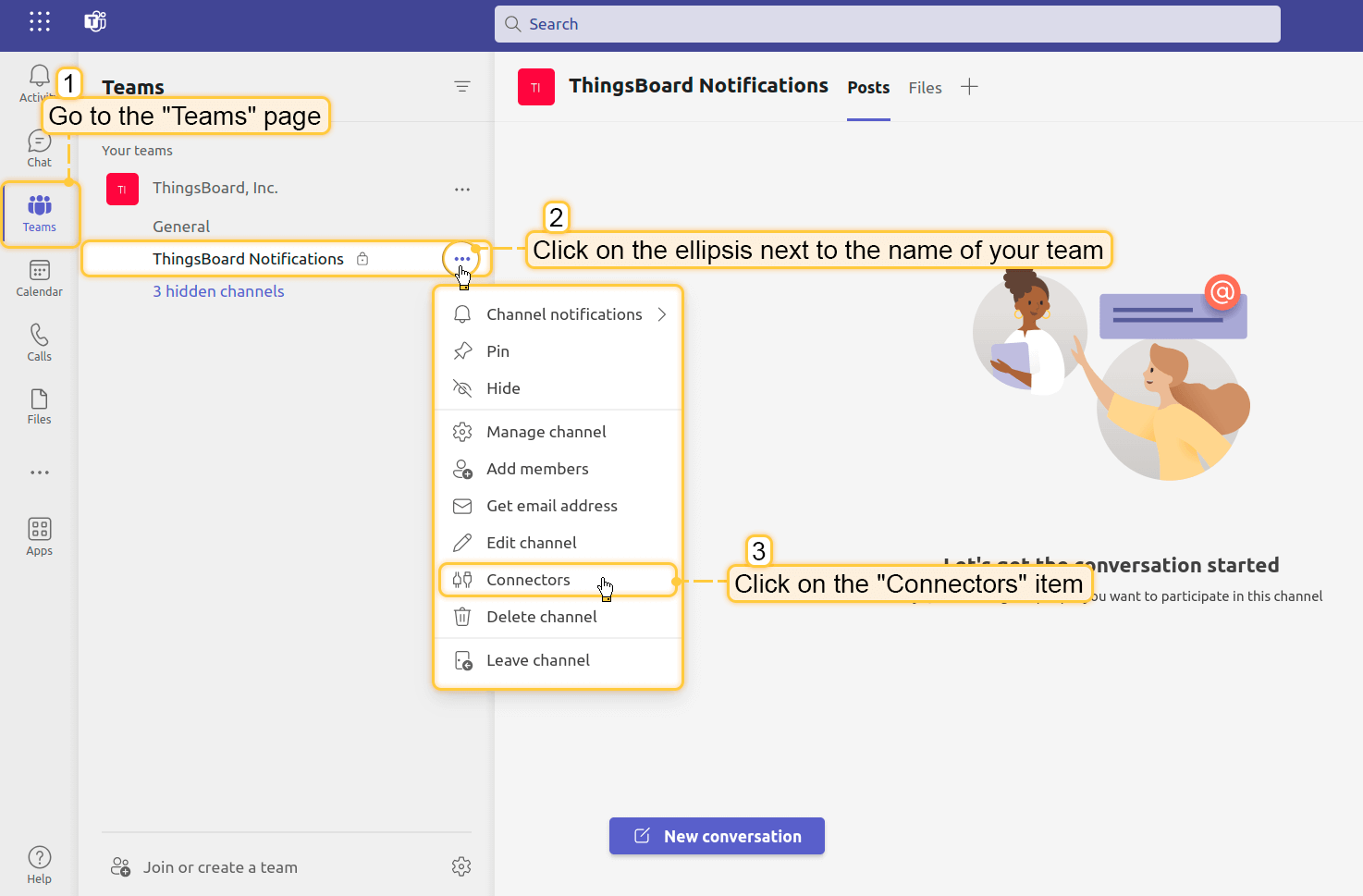Viewport: 1363px width, 896px height.
Task: Open Files in the left sidebar
Action: pyautogui.click(x=39, y=407)
